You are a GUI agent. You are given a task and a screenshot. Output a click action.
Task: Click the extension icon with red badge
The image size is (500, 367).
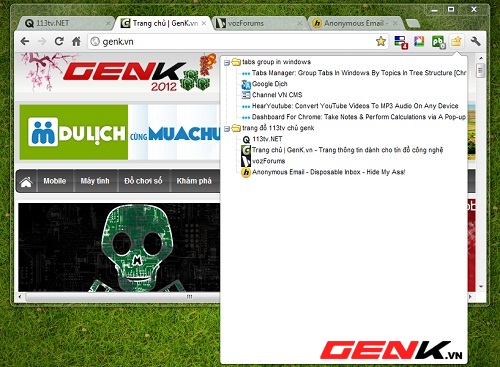click(401, 42)
